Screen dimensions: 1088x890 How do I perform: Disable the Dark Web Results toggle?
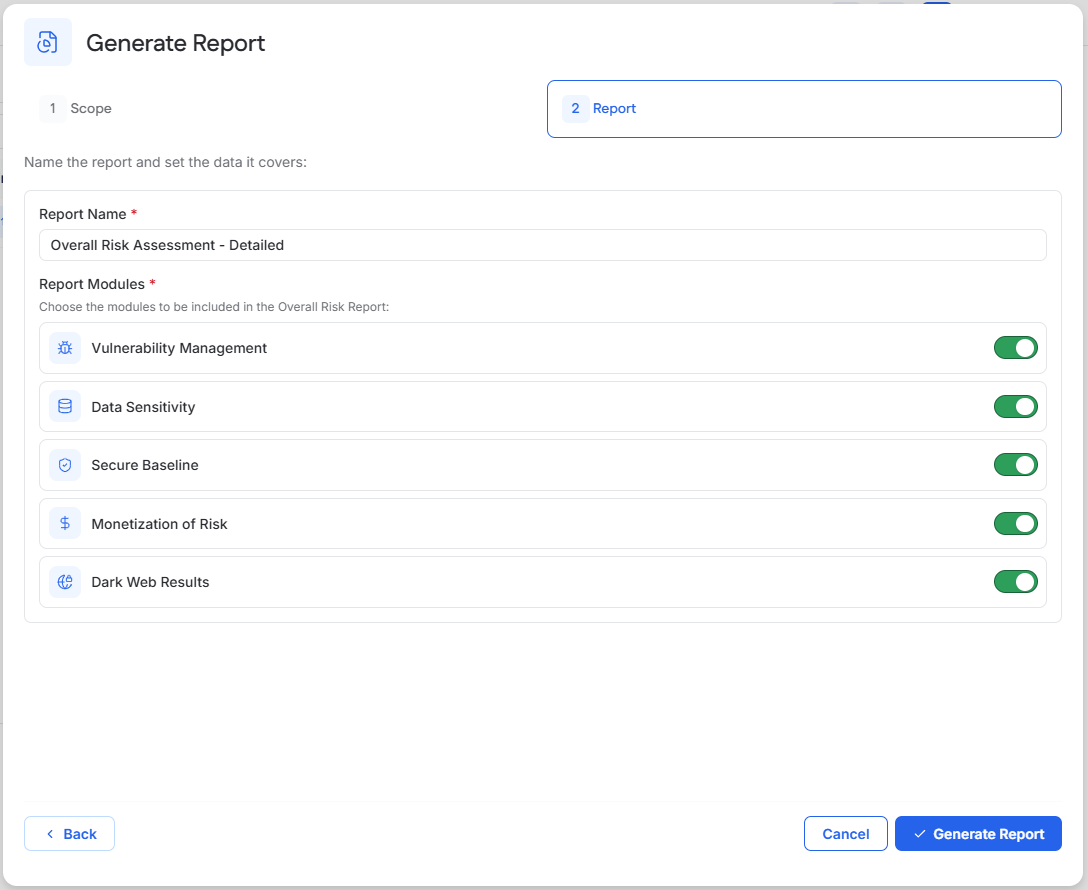1015,582
